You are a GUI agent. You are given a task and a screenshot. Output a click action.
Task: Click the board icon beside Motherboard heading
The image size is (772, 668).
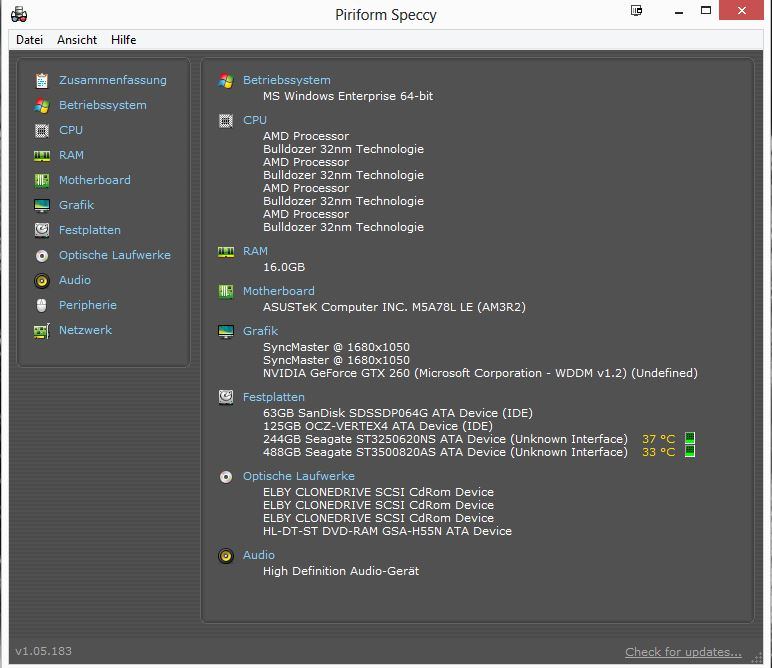[x=226, y=291]
